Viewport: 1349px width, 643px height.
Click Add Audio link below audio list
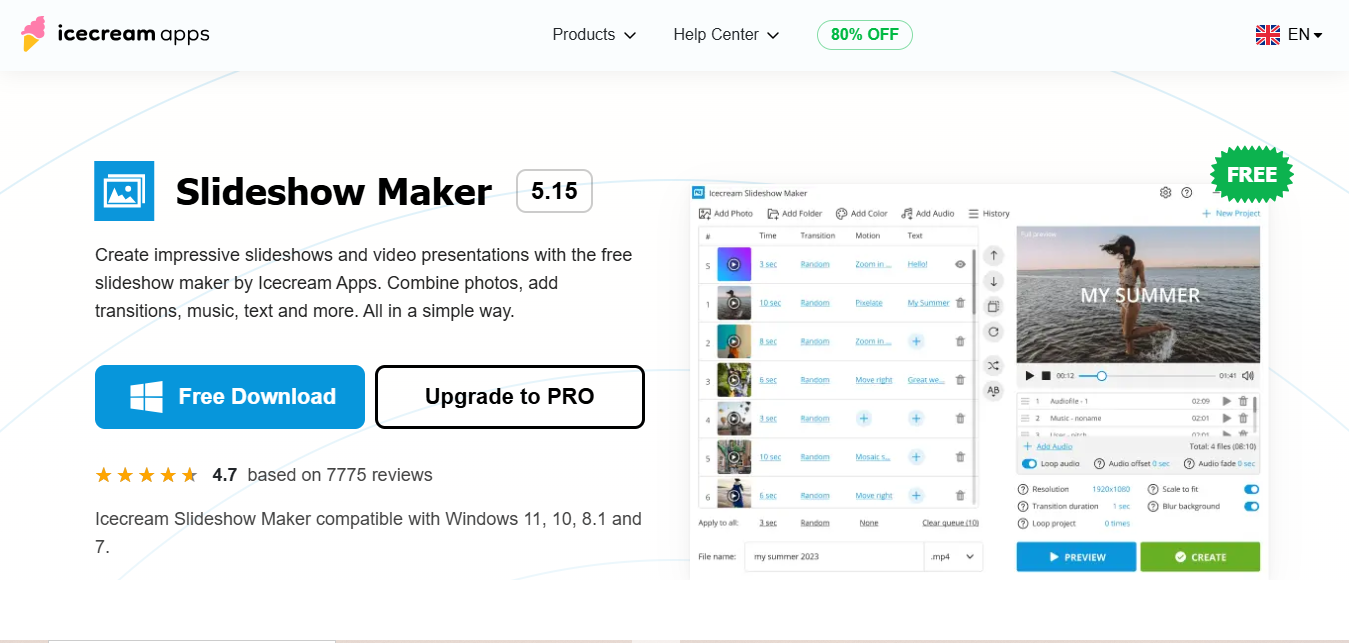point(1048,447)
